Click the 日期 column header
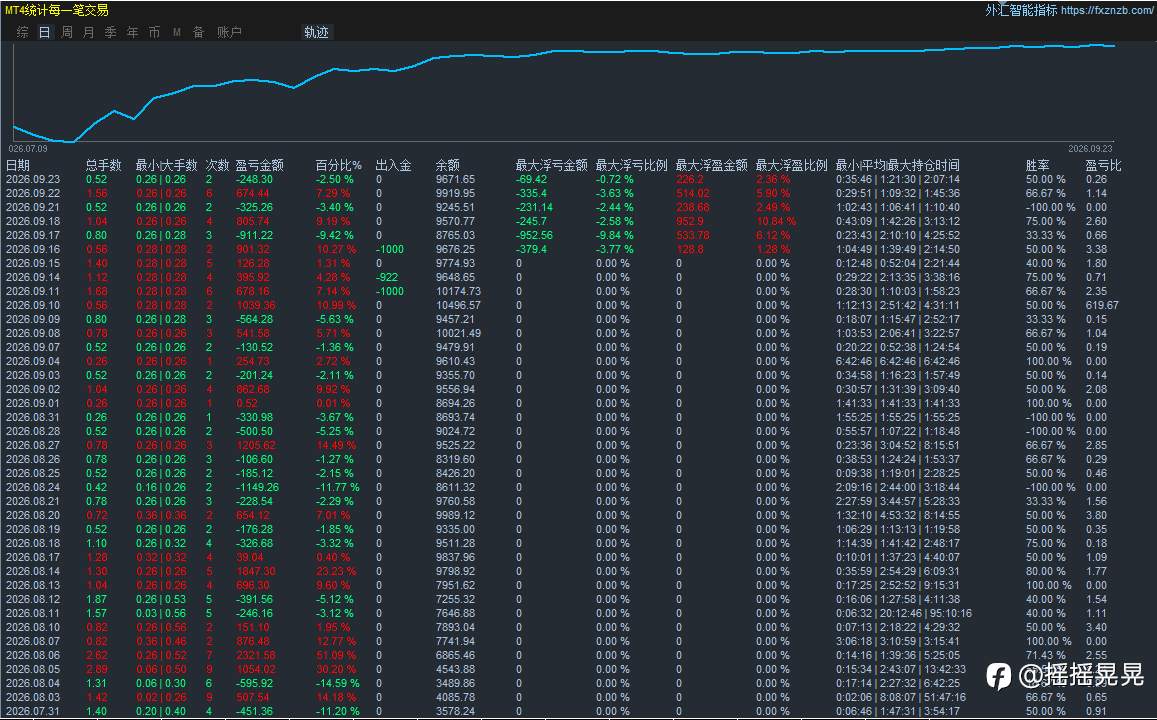The image size is (1157, 720). point(18,165)
